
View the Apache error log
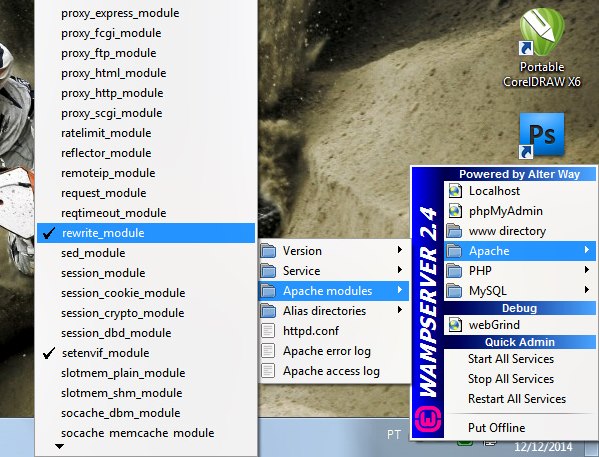pyautogui.click(x=334, y=351)
